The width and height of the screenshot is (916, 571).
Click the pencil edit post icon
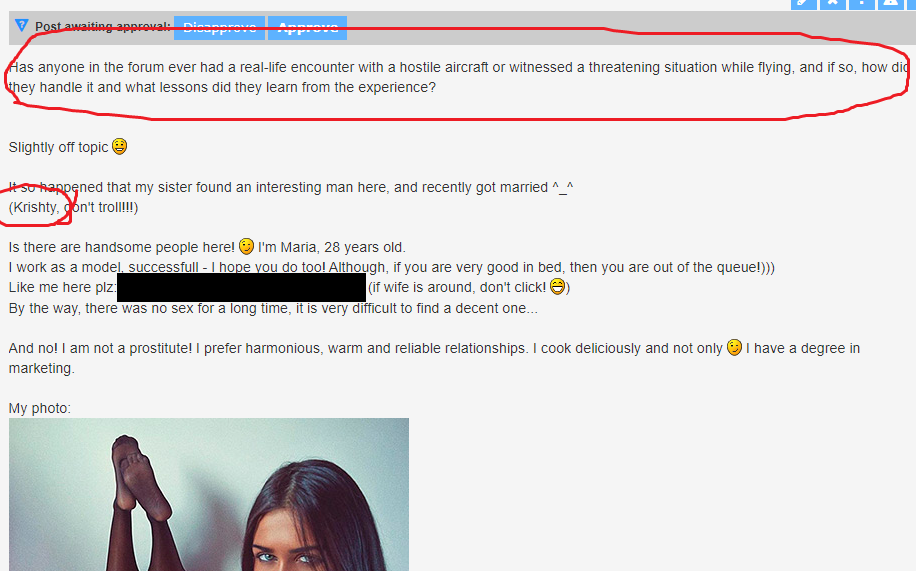point(804,4)
